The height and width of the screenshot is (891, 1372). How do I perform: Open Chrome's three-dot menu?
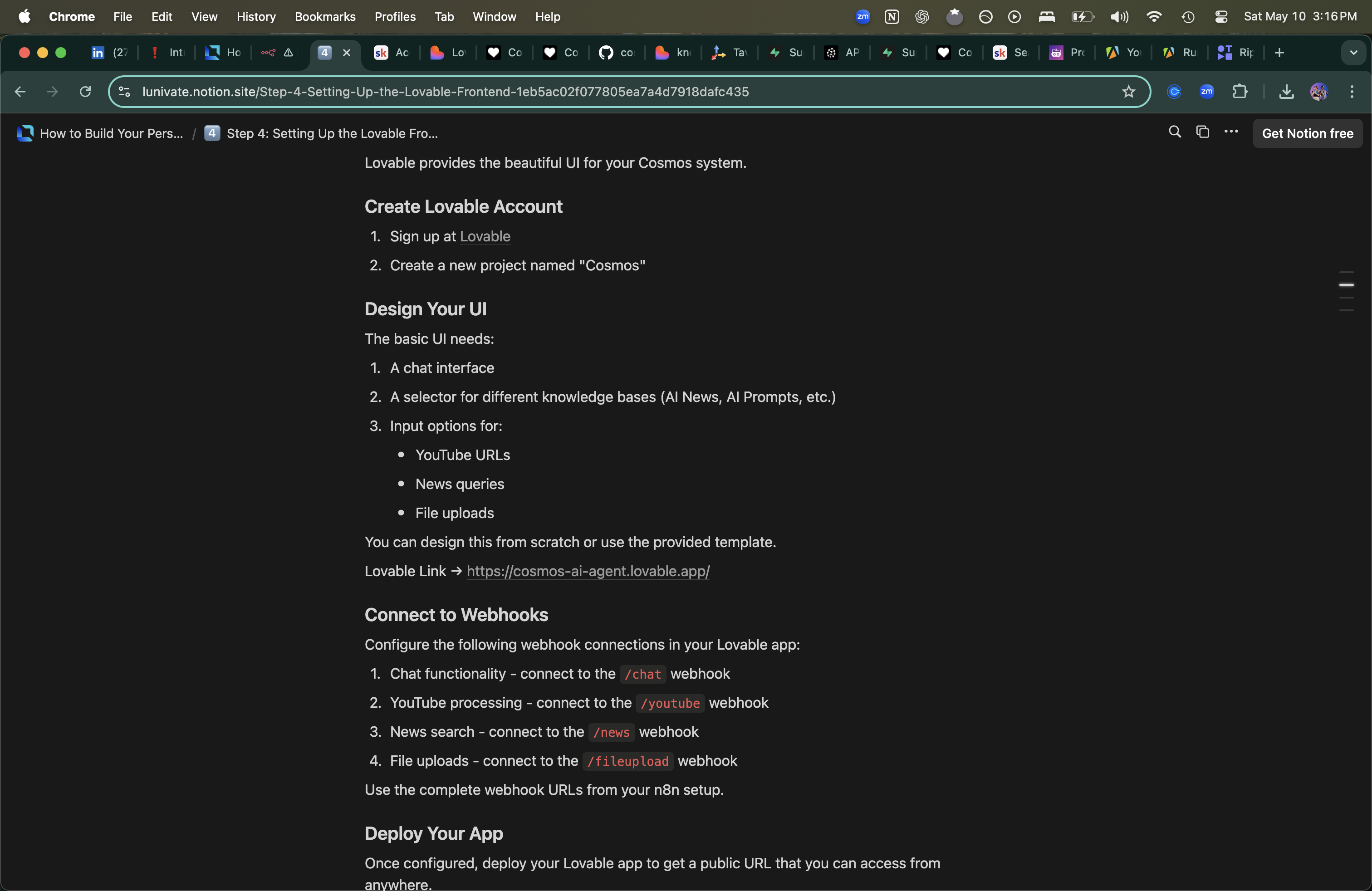[x=1352, y=92]
